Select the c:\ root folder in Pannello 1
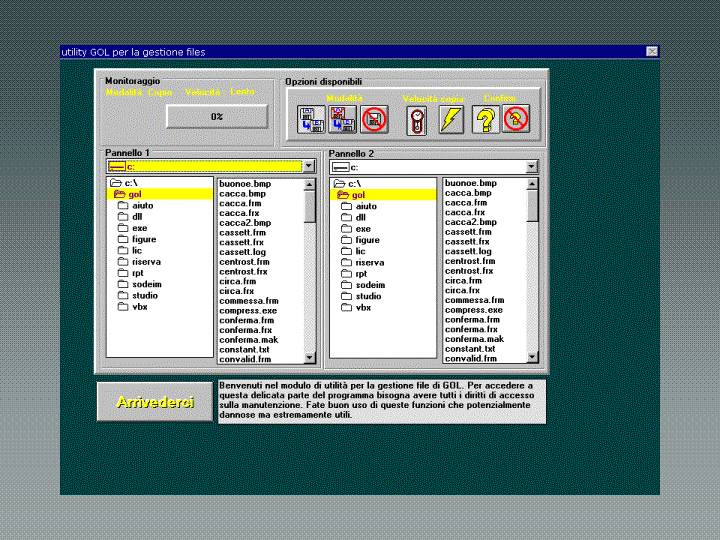Screen dimensions: 720x540 click(x=131, y=184)
